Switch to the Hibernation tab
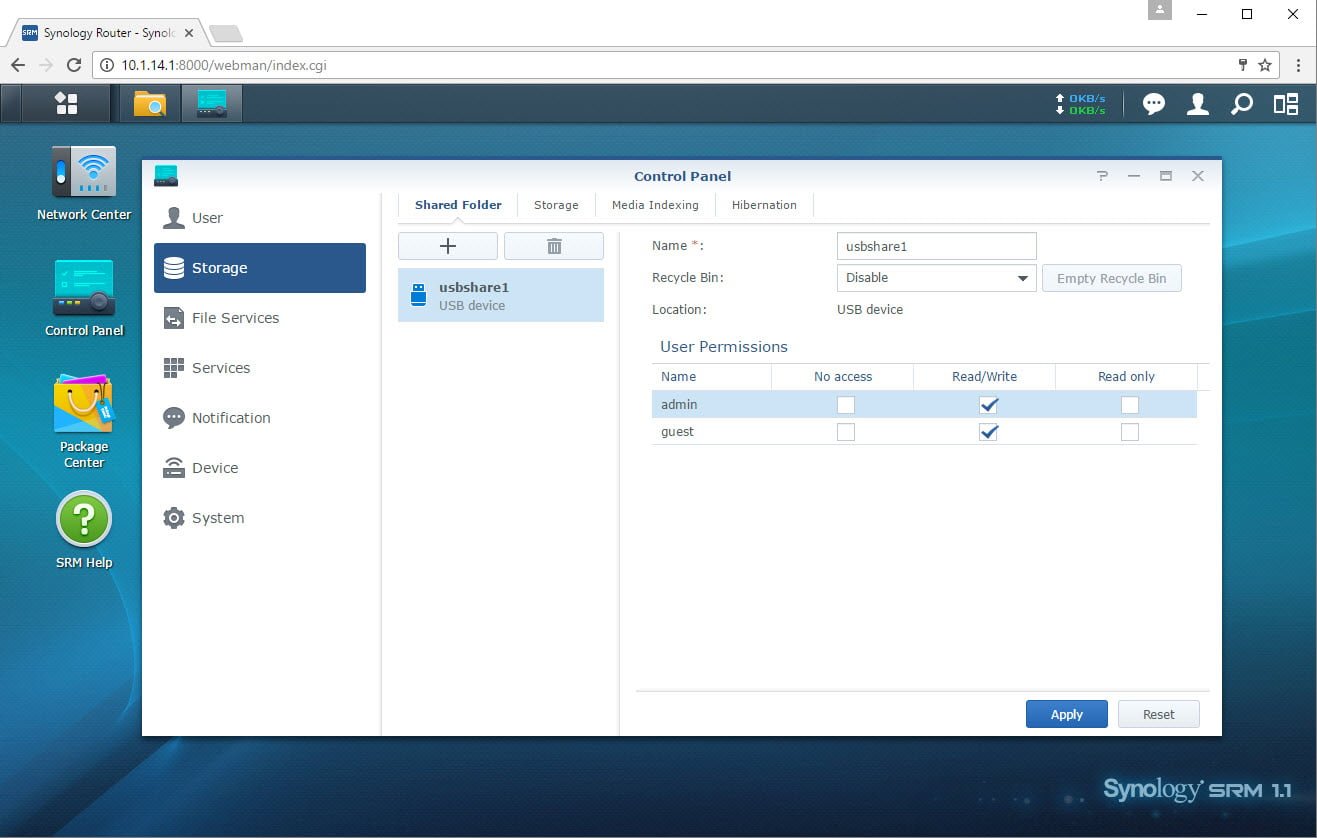Screen dimensions: 1317x838 pos(764,205)
